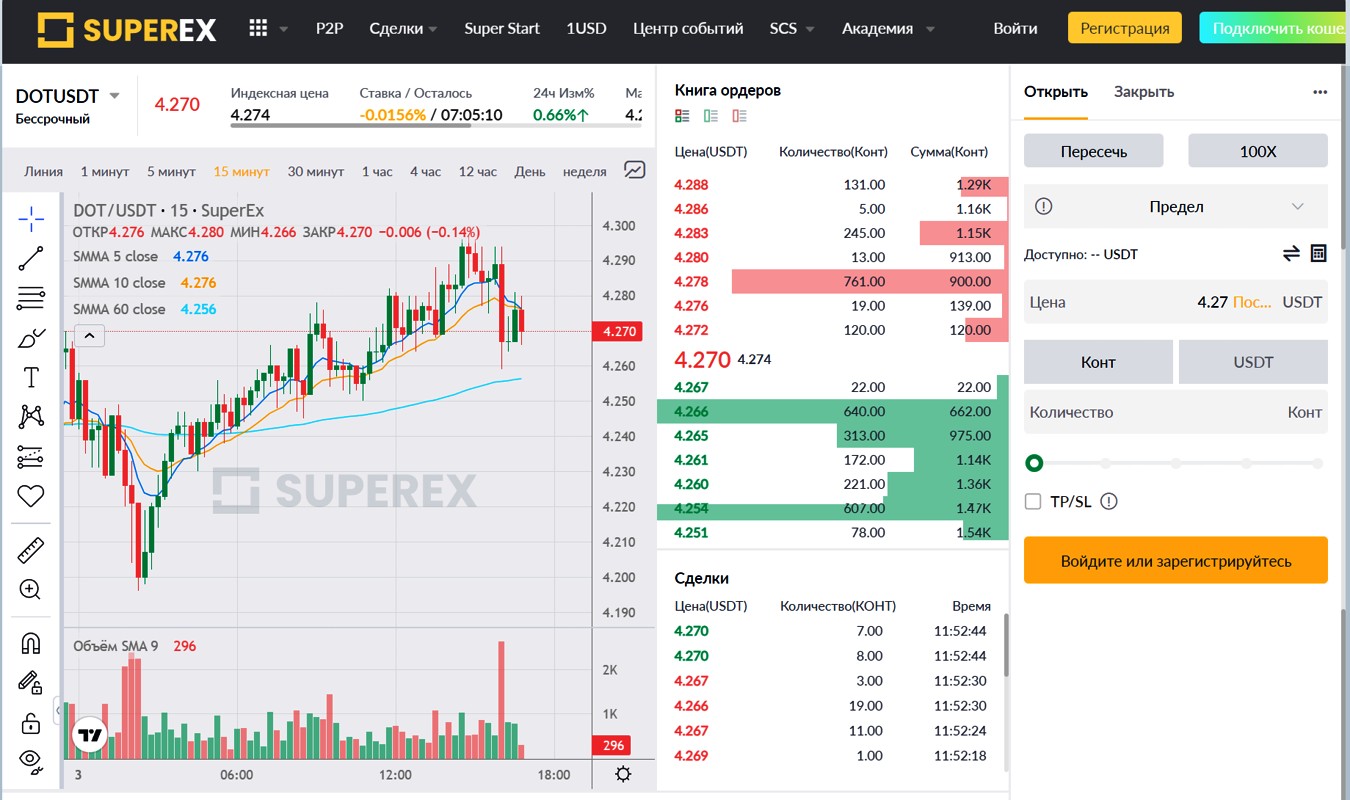The height and width of the screenshot is (800, 1350).
Task: Open the Fibonacci retracement tool
Action: pyautogui.click(x=31, y=298)
